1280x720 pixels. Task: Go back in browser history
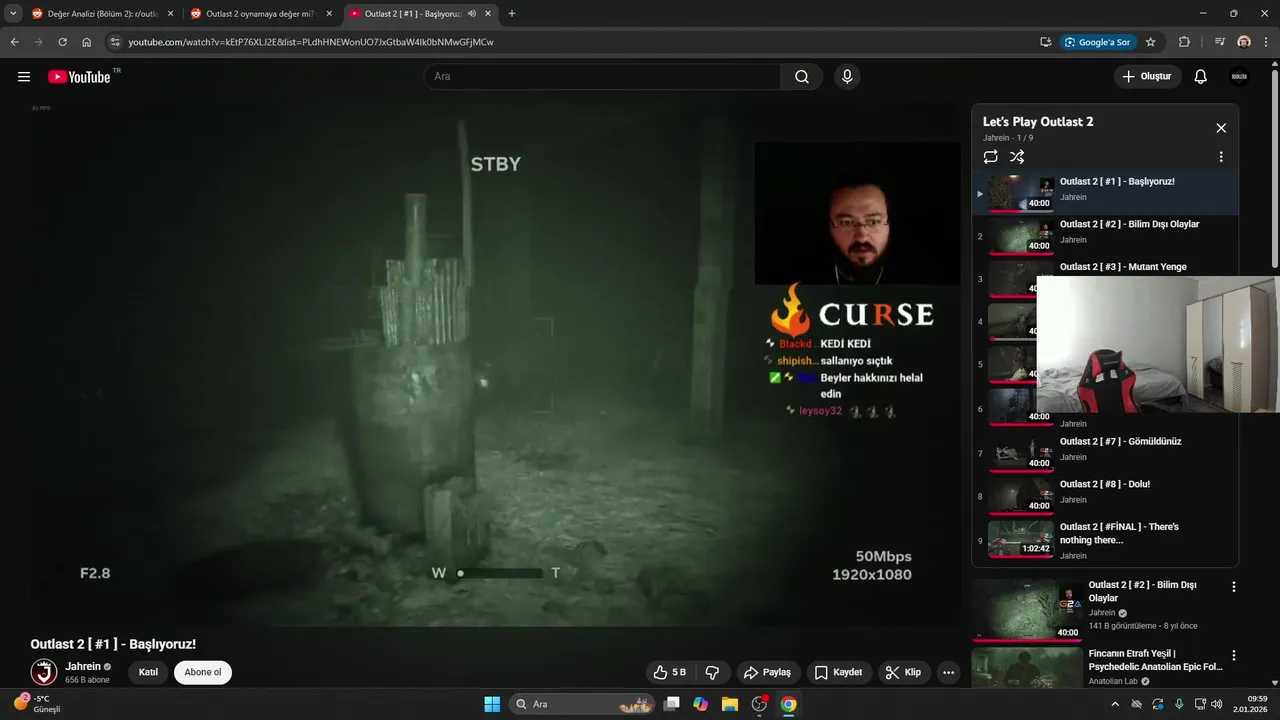15,42
